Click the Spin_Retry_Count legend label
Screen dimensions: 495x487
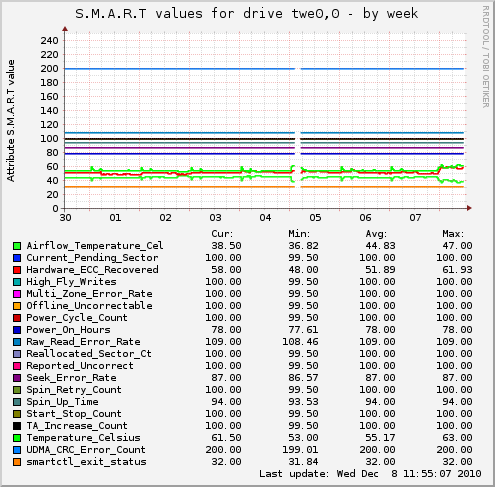coord(74,390)
